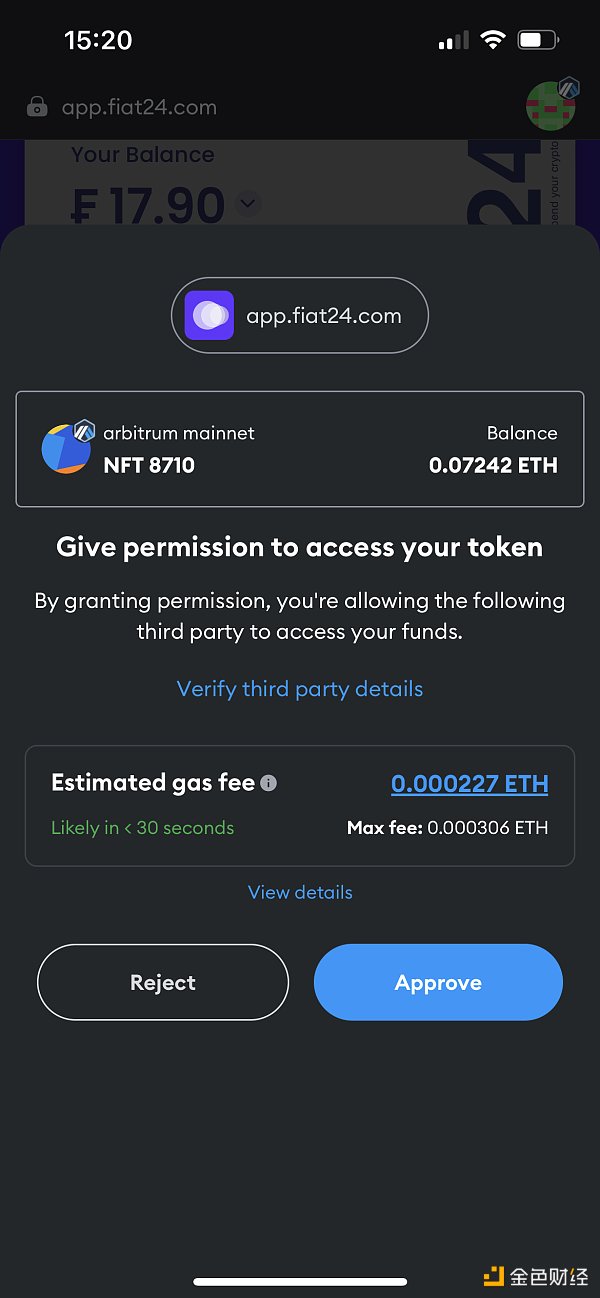600x1298 pixels.
Task: Tap the NFT 8710 account avatar
Action: pyautogui.click(x=65, y=449)
